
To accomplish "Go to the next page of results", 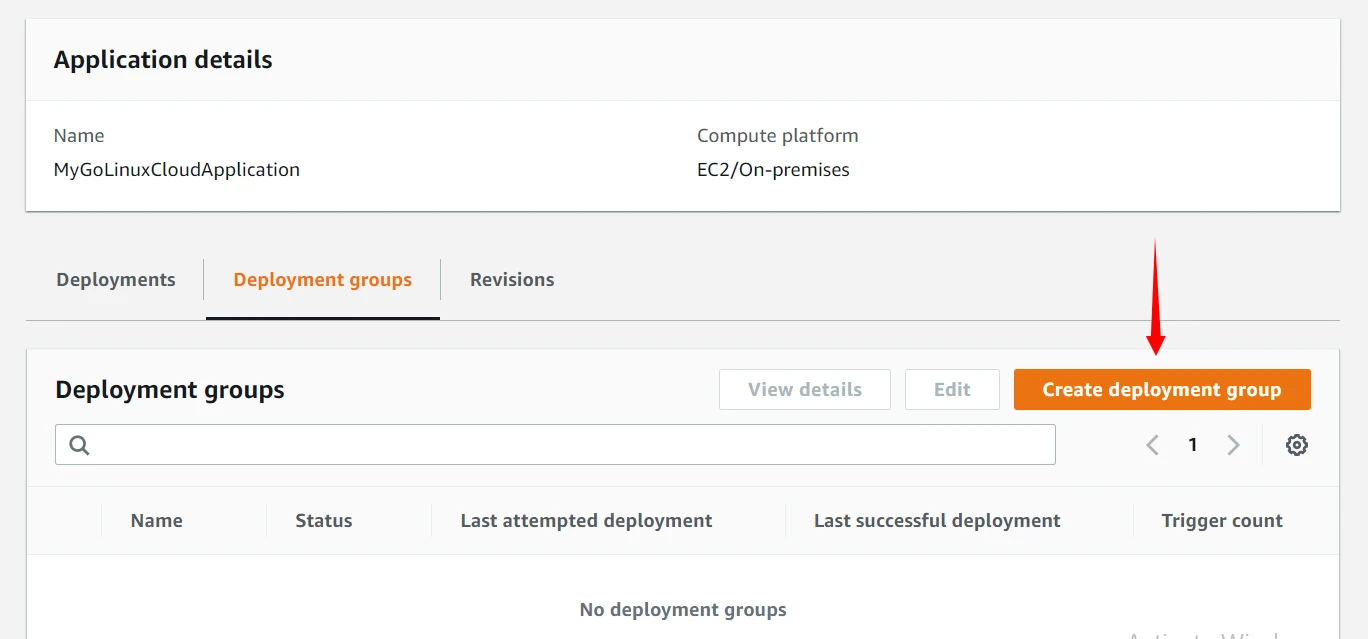I will click(x=1233, y=445).
